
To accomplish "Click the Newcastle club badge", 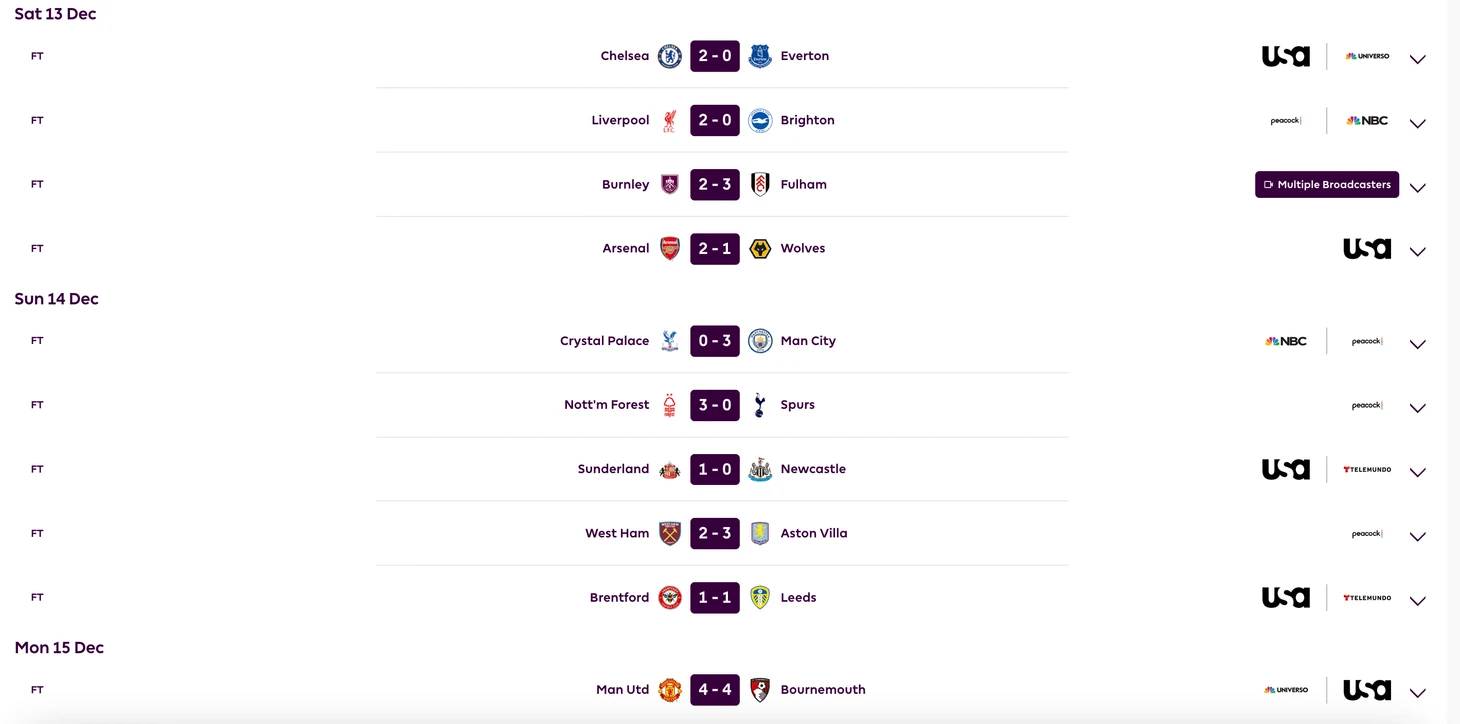I will (760, 469).
